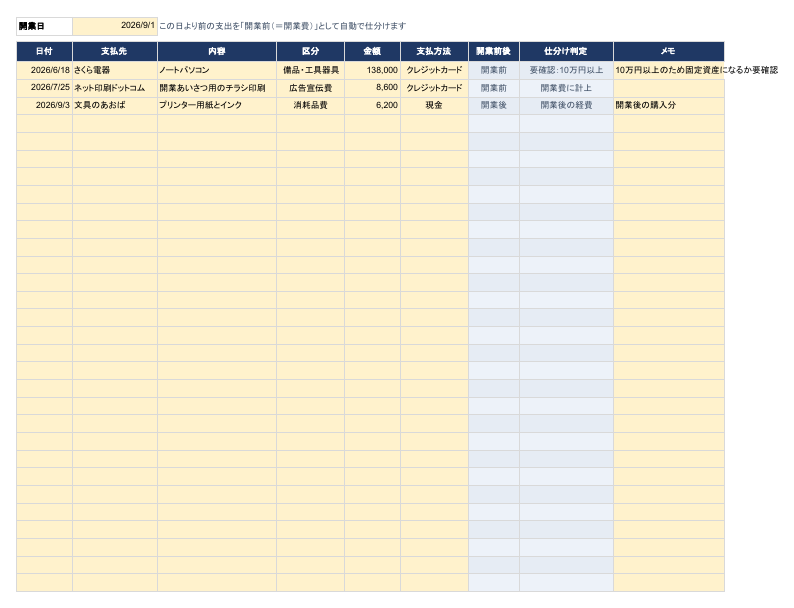Click the date cell 2026/6/18

(45, 70)
